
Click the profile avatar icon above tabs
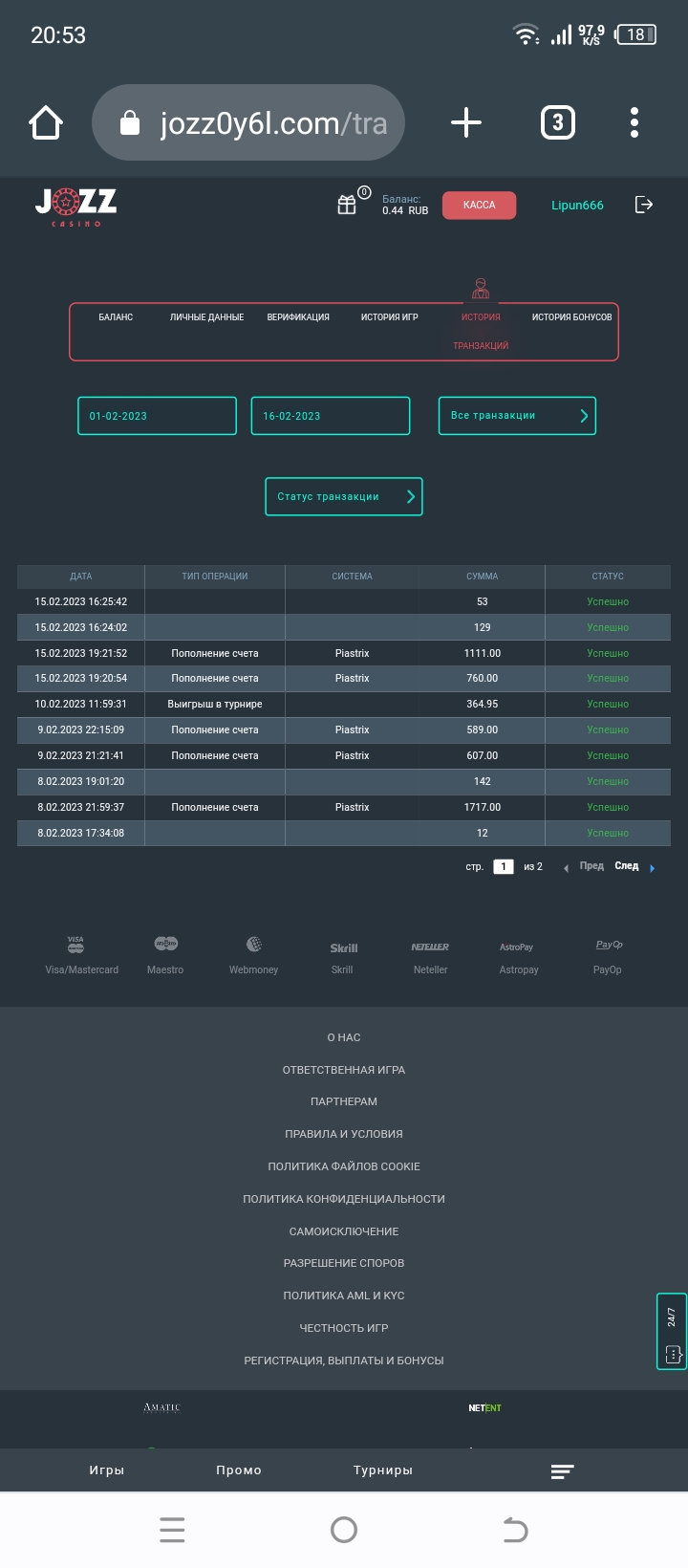(481, 288)
